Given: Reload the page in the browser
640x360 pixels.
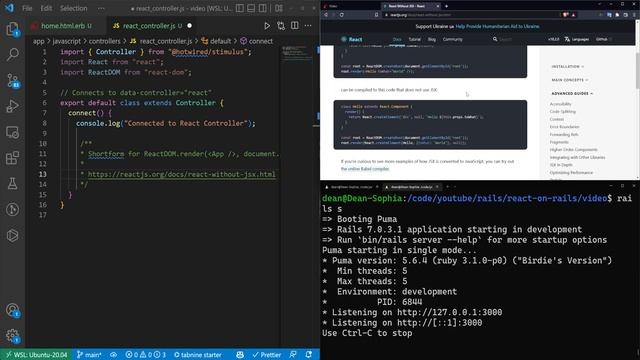Looking at the screenshot, I should pos(342,15).
